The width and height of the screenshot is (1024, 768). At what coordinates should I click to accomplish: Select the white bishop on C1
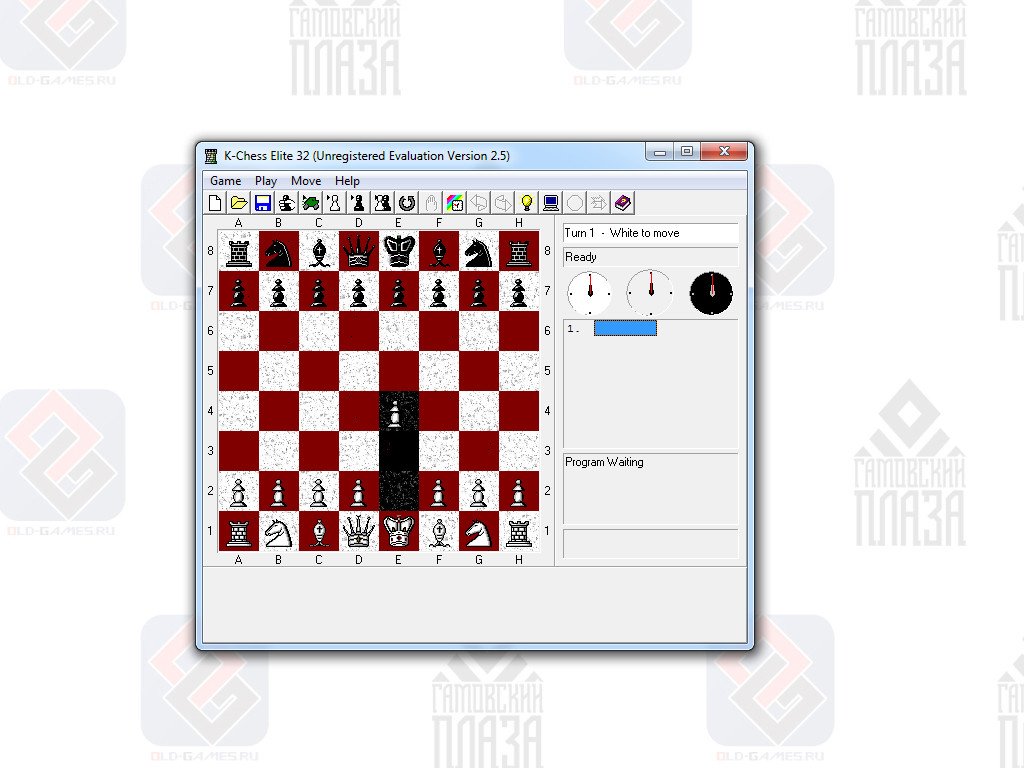(319, 532)
